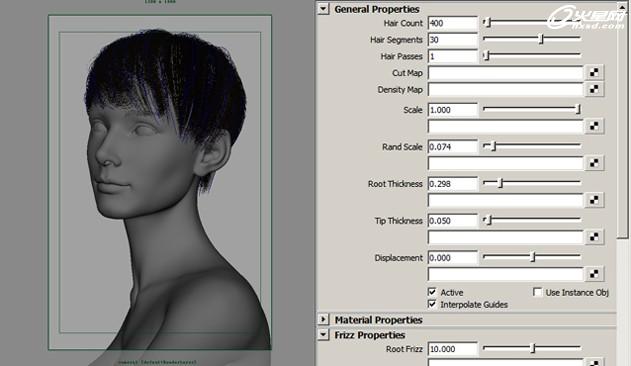631x366 pixels.
Task: Click the properties panel vertical scrollbar
Action: pos(623,183)
